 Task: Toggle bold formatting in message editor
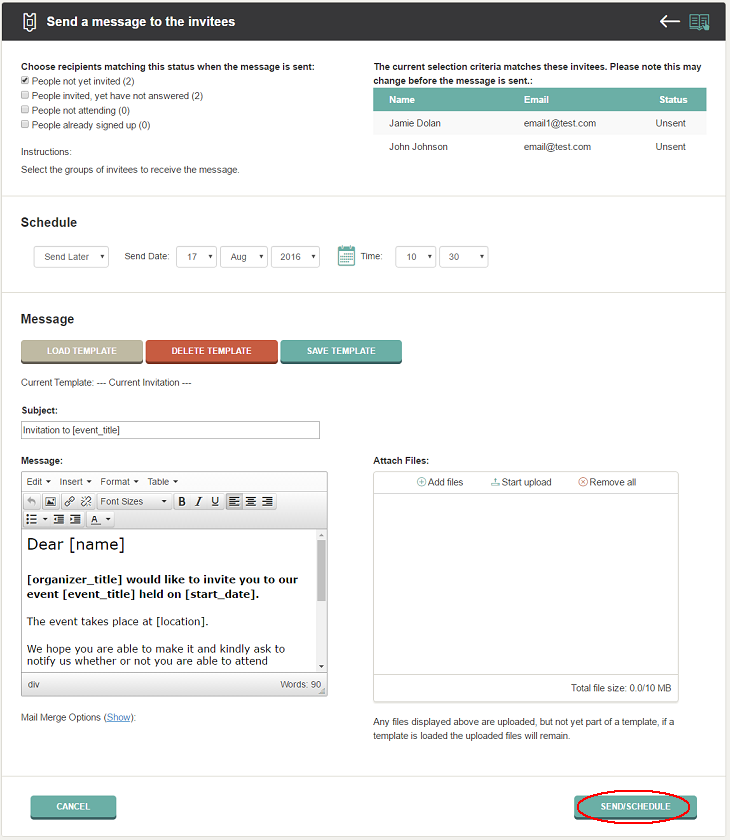click(x=182, y=501)
